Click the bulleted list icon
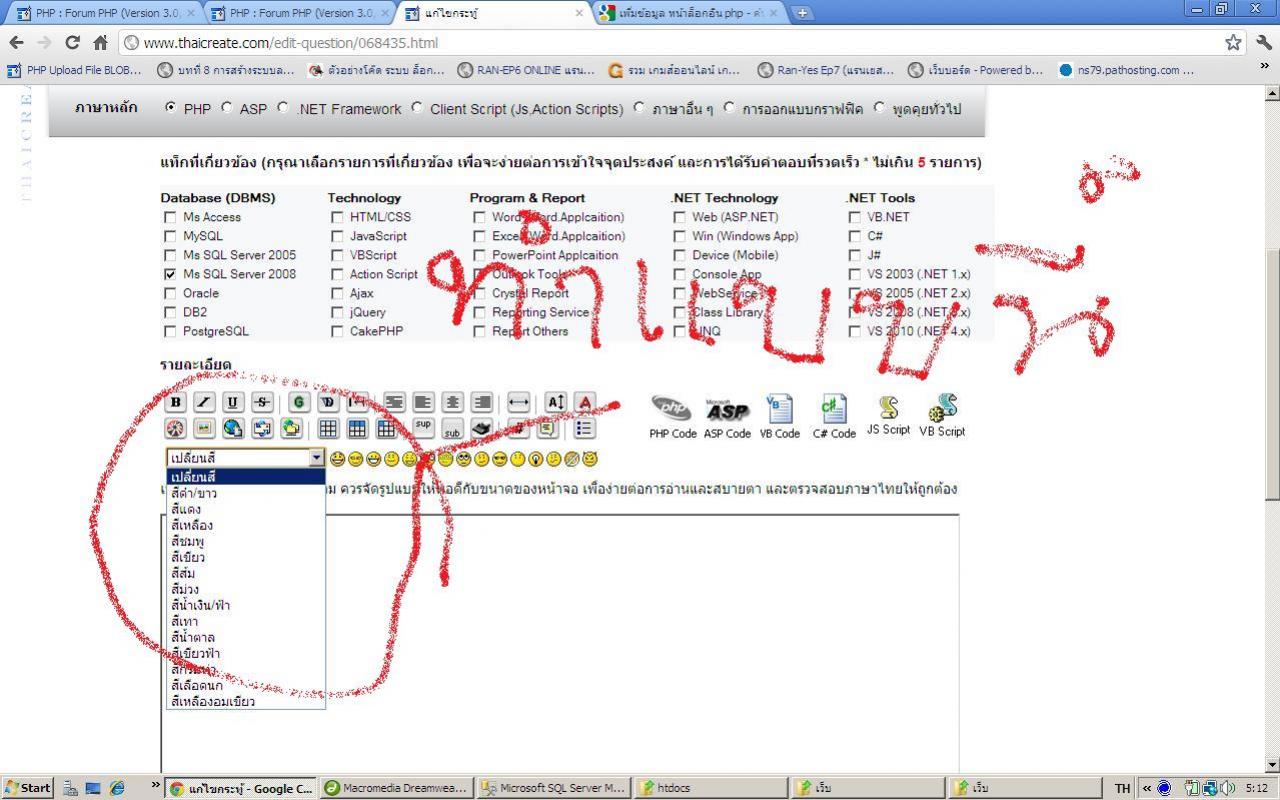The height and width of the screenshot is (800, 1280). pyautogui.click(x=585, y=428)
